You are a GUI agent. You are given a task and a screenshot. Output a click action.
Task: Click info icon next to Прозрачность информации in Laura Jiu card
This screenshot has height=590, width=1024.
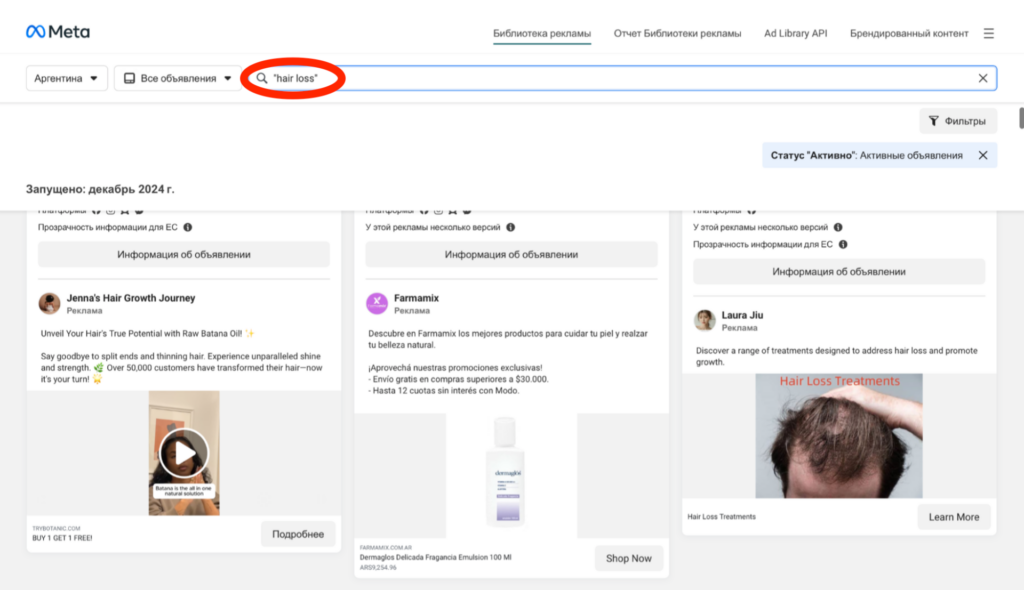point(843,244)
